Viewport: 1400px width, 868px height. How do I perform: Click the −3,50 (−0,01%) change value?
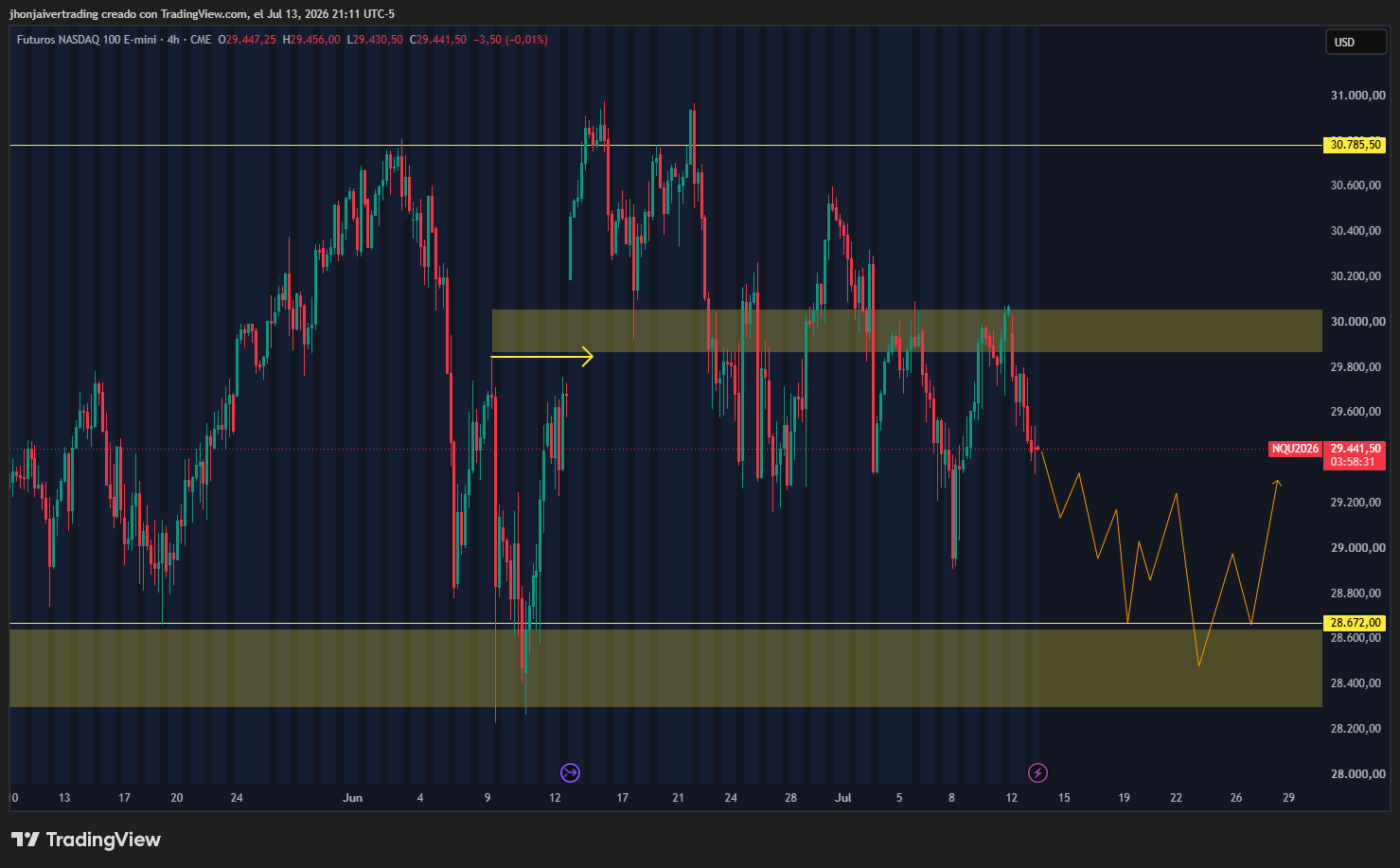(510, 40)
